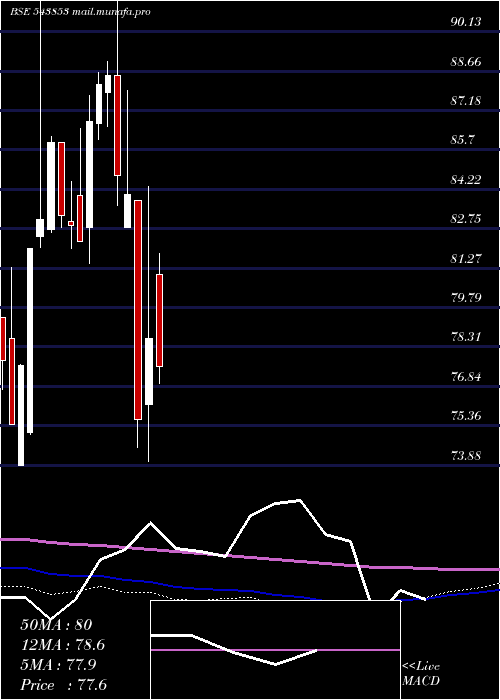
Task: Click the 76.84 price axis label
Action: [x=466, y=376]
